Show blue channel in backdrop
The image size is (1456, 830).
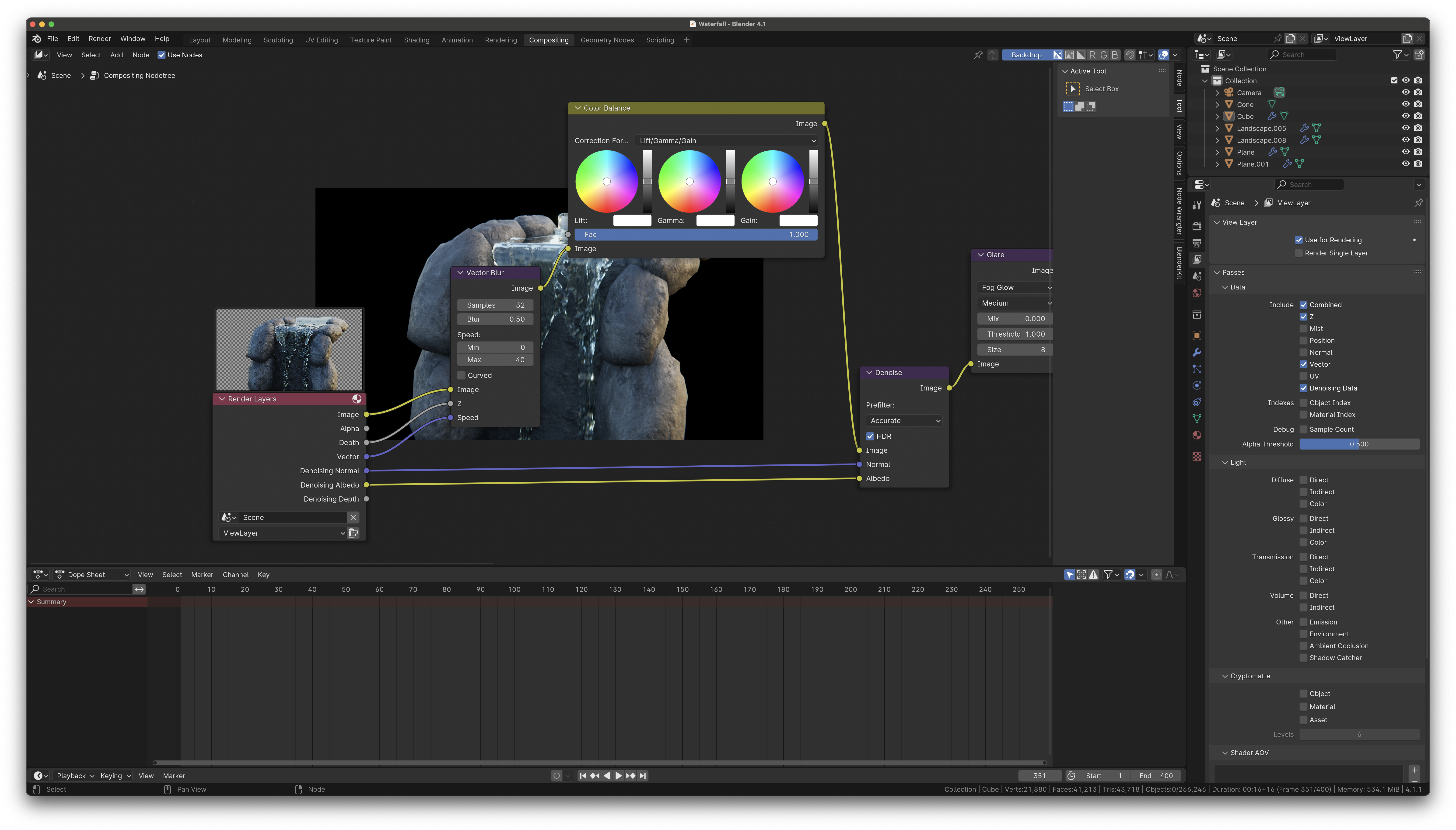point(1115,55)
